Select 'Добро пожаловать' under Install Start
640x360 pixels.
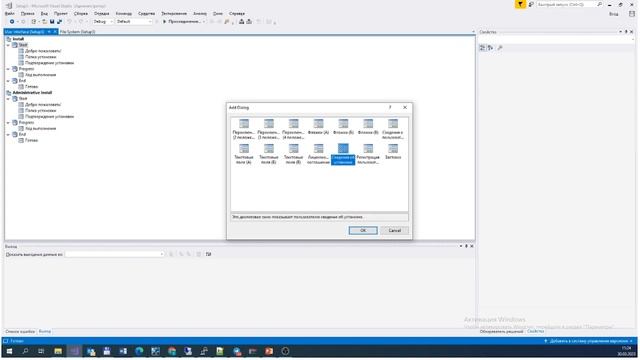pos(43,51)
